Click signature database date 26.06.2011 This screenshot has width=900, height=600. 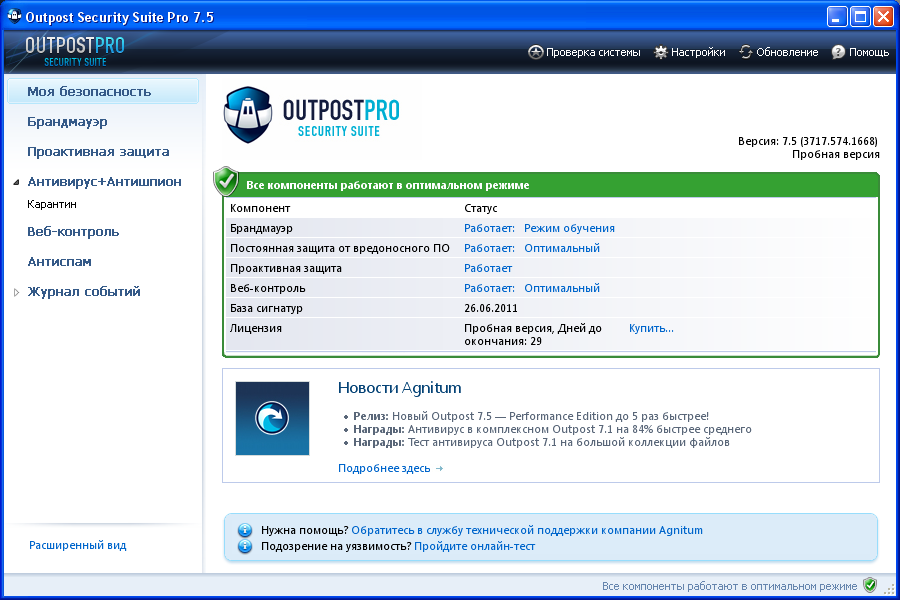click(x=491, y=308)
